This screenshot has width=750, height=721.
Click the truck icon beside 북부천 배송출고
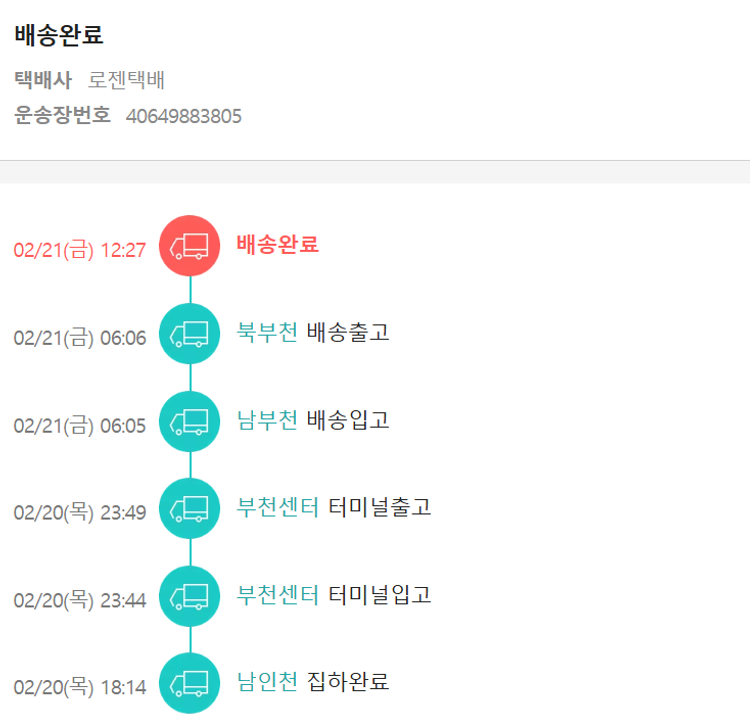tap(189, 333)
